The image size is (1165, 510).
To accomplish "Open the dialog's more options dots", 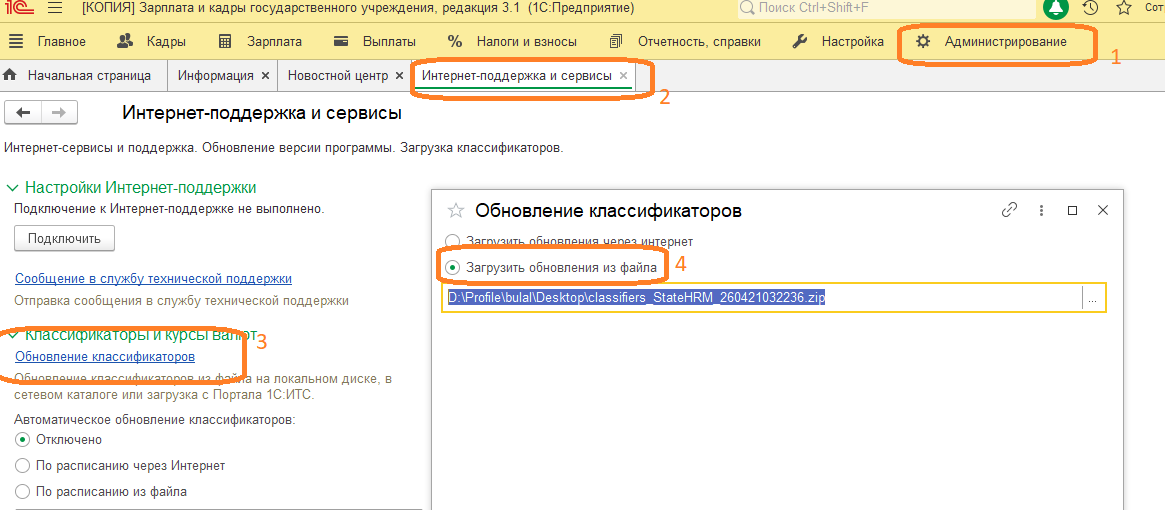I will point(1042,210).
